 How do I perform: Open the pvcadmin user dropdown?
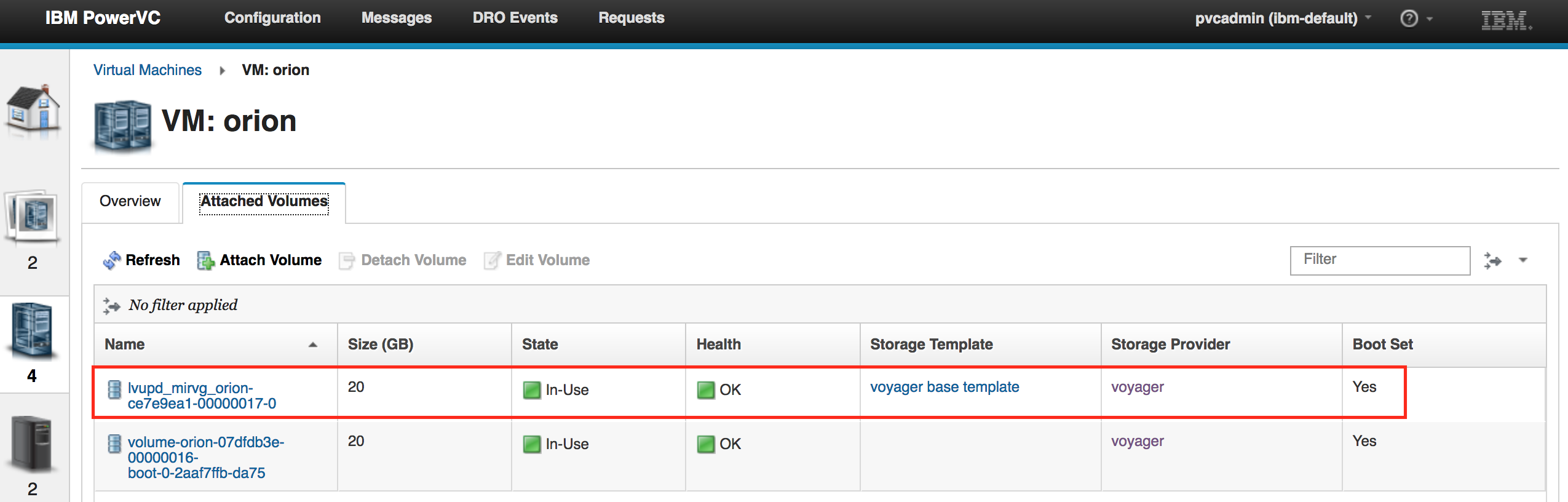coord(1297,18)
